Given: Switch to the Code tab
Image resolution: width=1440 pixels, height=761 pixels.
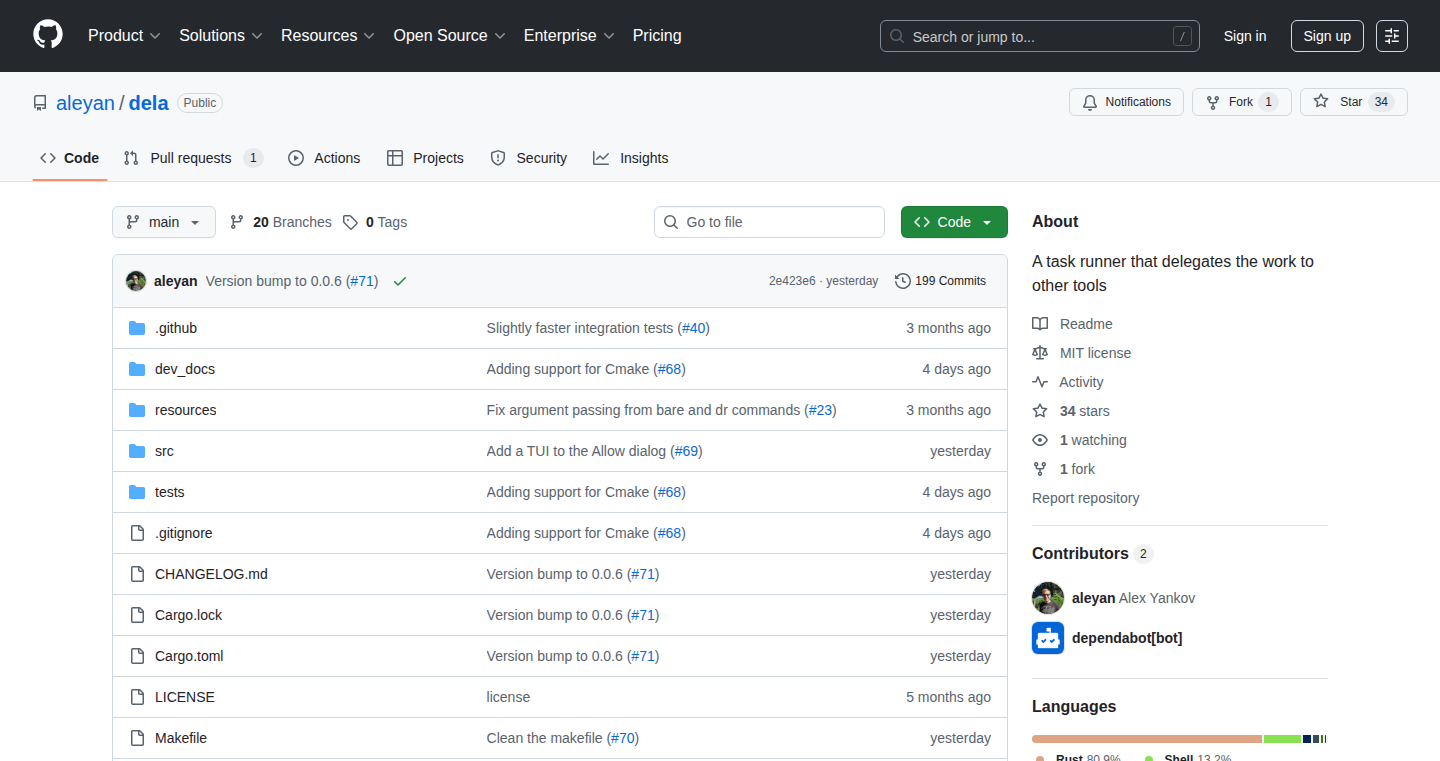Looking at the screenshot, I should (70, 158).
